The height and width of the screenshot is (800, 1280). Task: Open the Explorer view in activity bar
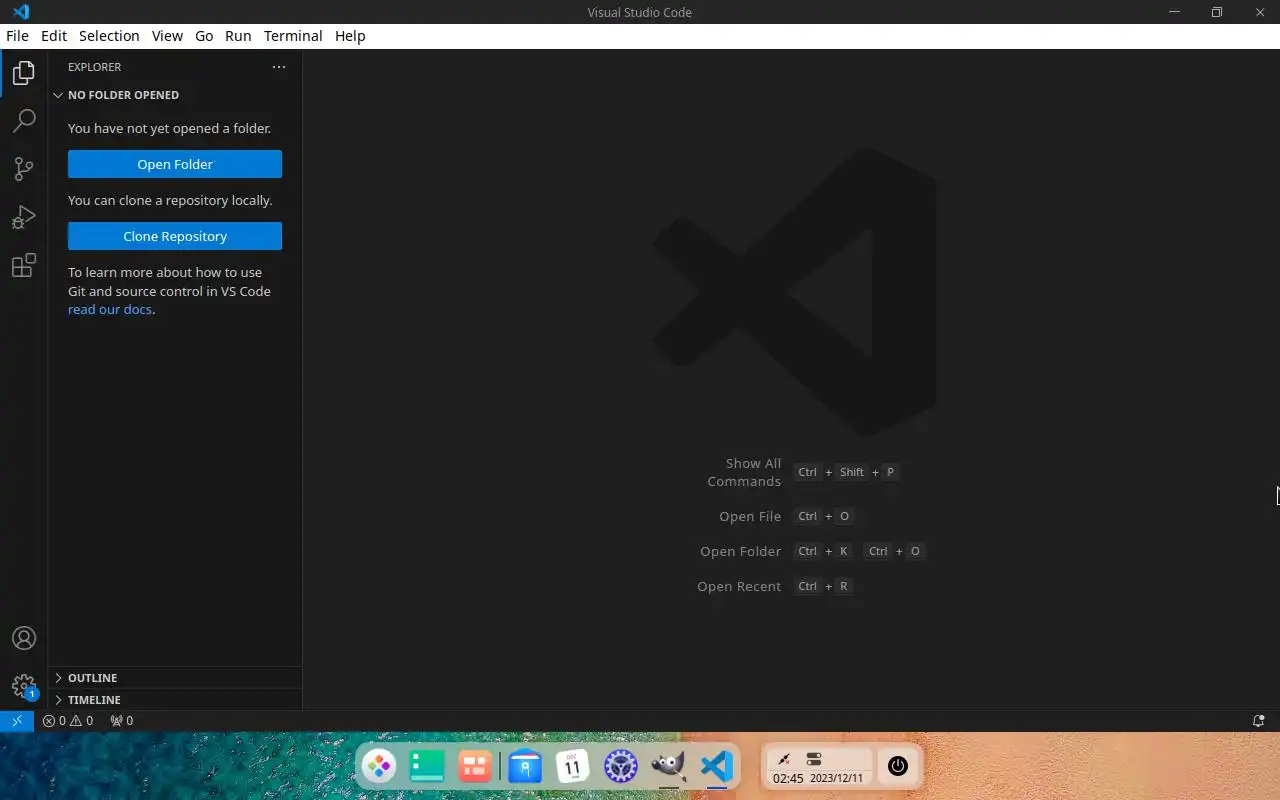pos(24,73)
